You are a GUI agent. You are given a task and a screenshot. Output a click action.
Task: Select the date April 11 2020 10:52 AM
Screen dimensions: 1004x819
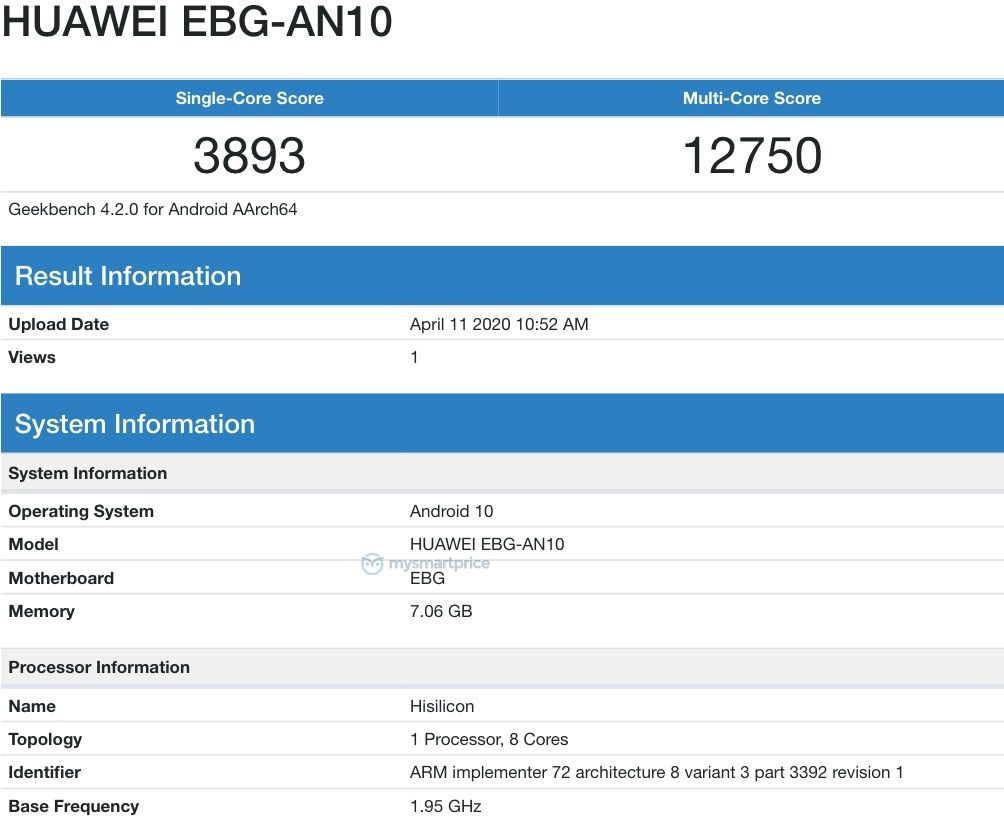(499, 324)
